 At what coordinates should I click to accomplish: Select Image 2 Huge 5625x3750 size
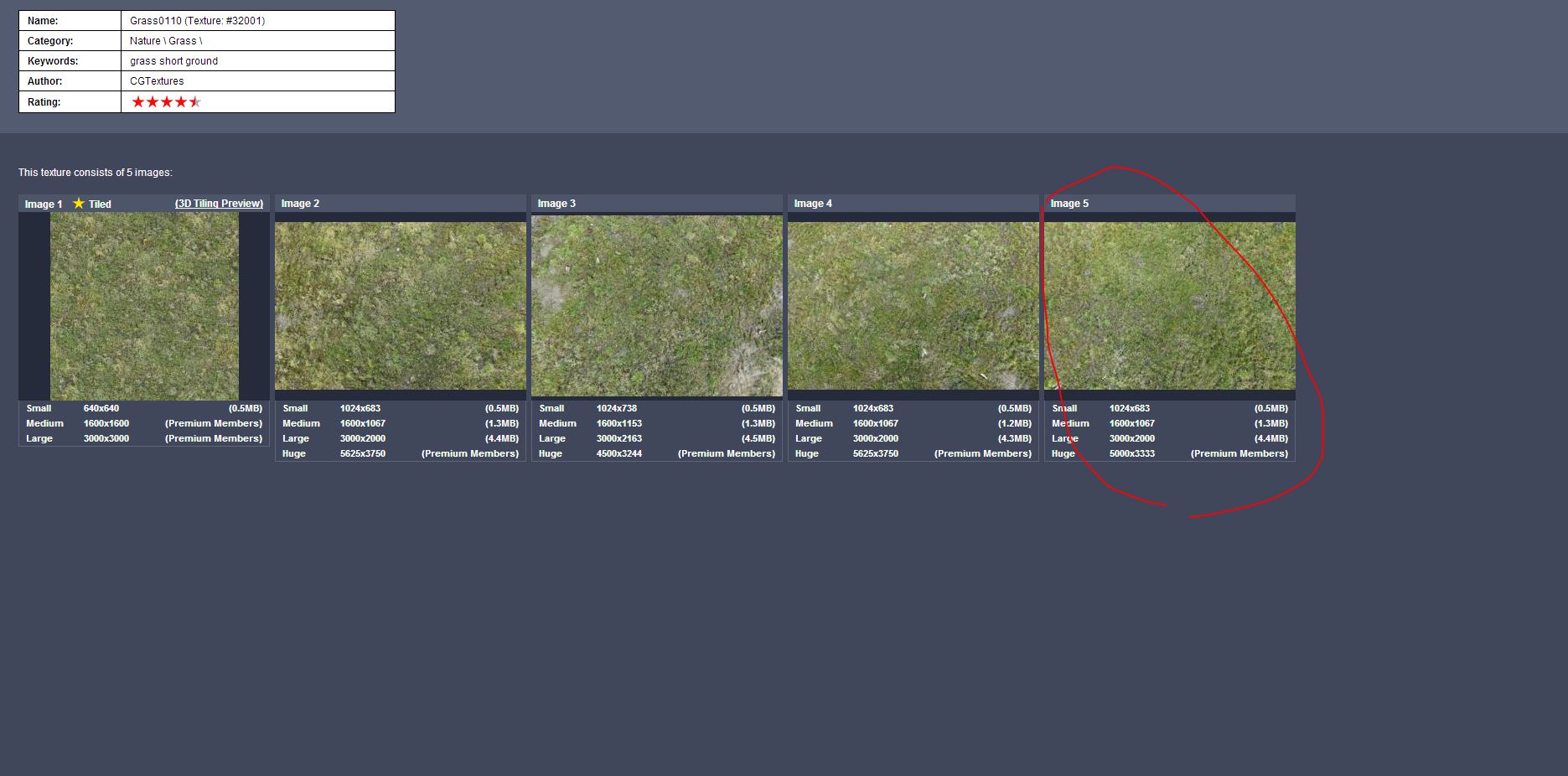pyautogui.click(x=363, y=454)
